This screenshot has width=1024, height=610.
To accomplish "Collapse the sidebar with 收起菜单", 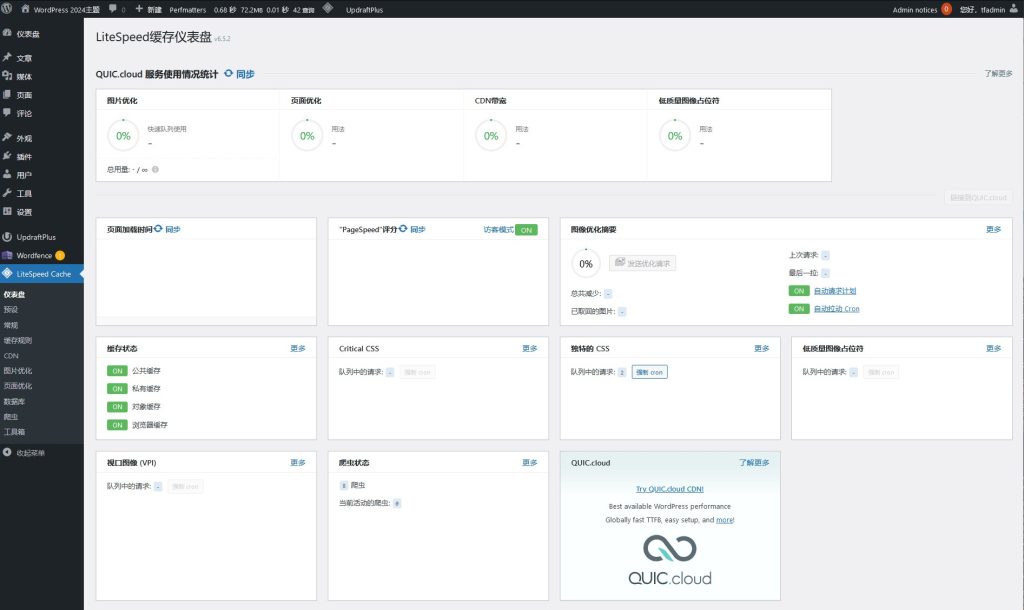I will (x=30, y=453).
